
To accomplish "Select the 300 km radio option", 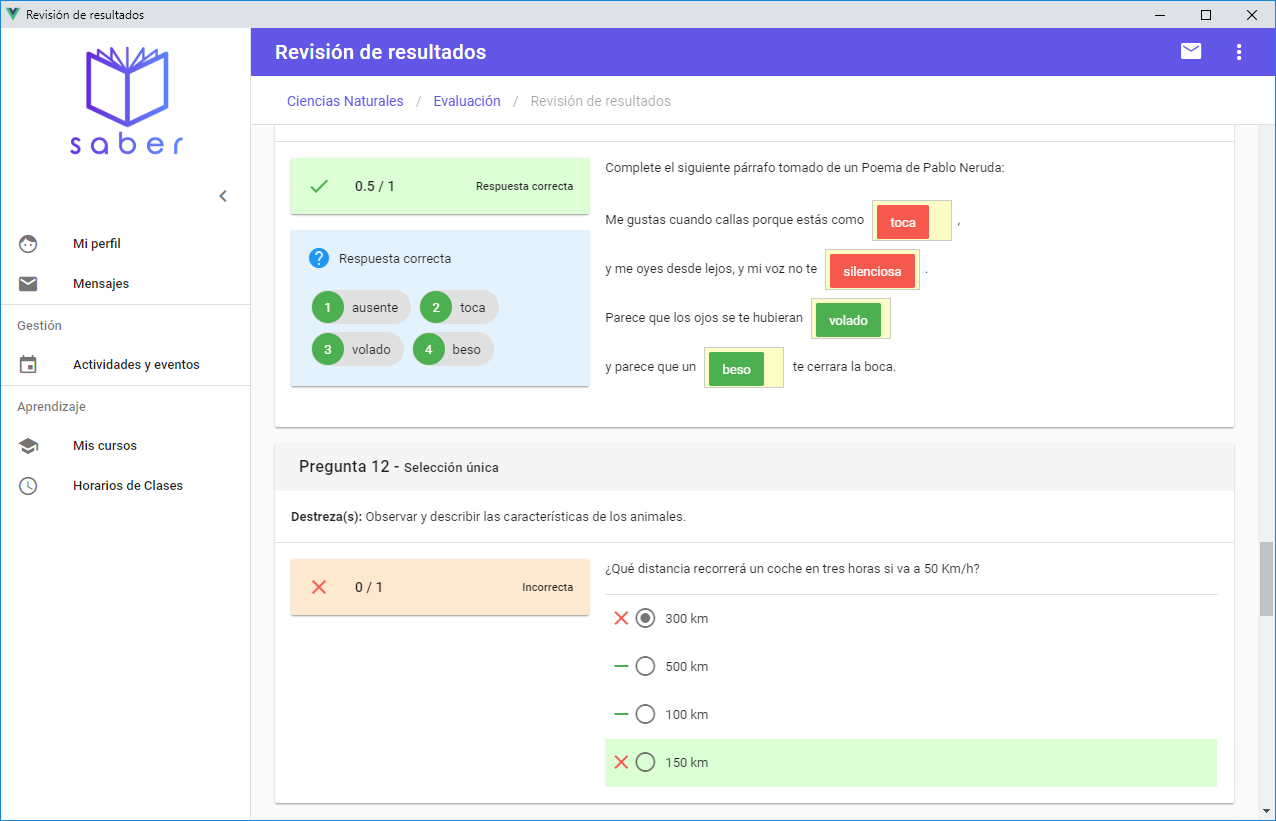I will click(x=645, y=618).
